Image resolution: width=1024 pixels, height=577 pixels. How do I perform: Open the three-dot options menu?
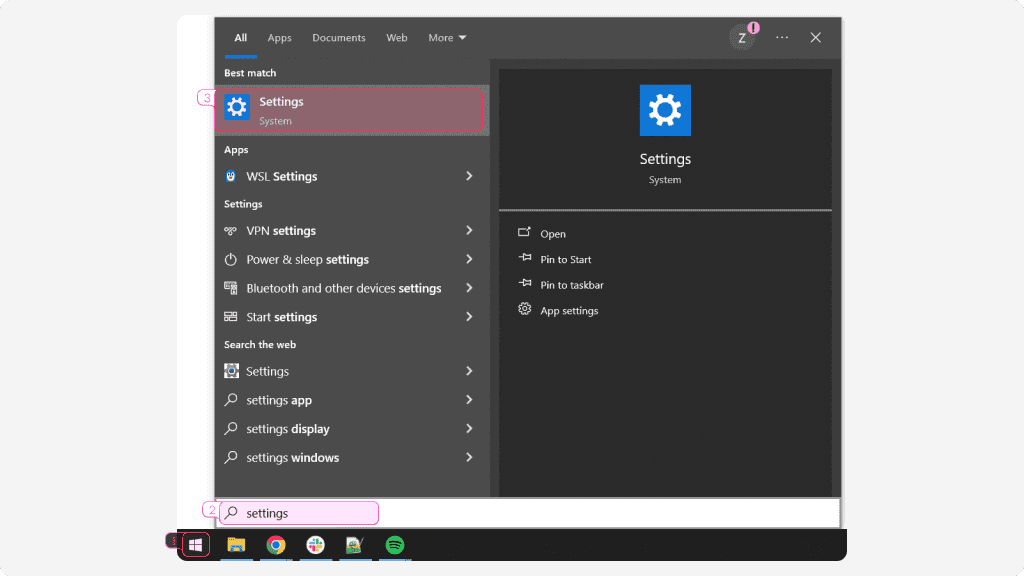click(x=782, y=38)
